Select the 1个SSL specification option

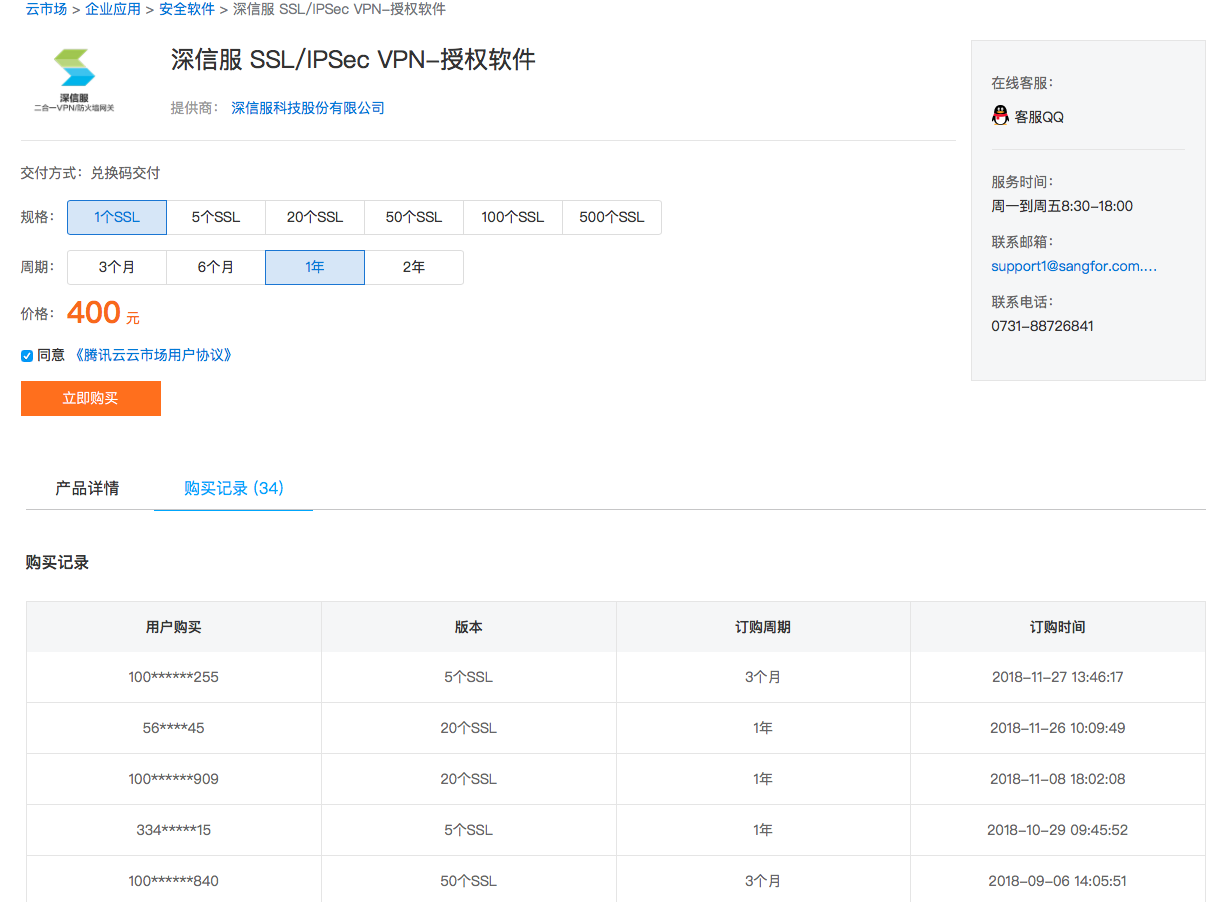(117, 217)
